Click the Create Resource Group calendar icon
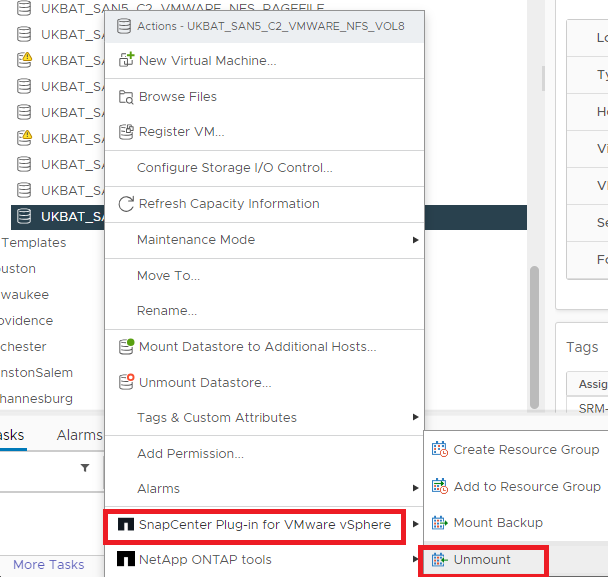608x577 pixels. 440,449
